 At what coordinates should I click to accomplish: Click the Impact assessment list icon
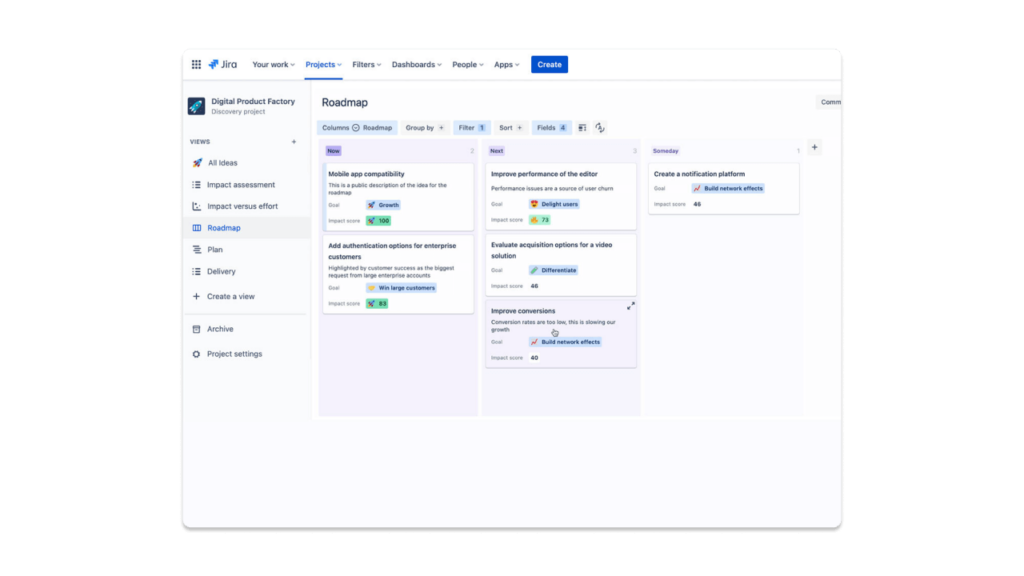tap(196, 185)
